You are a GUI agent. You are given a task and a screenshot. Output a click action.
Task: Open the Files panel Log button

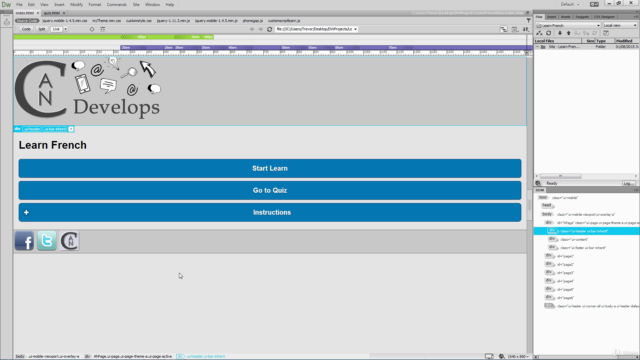point(628,184)
